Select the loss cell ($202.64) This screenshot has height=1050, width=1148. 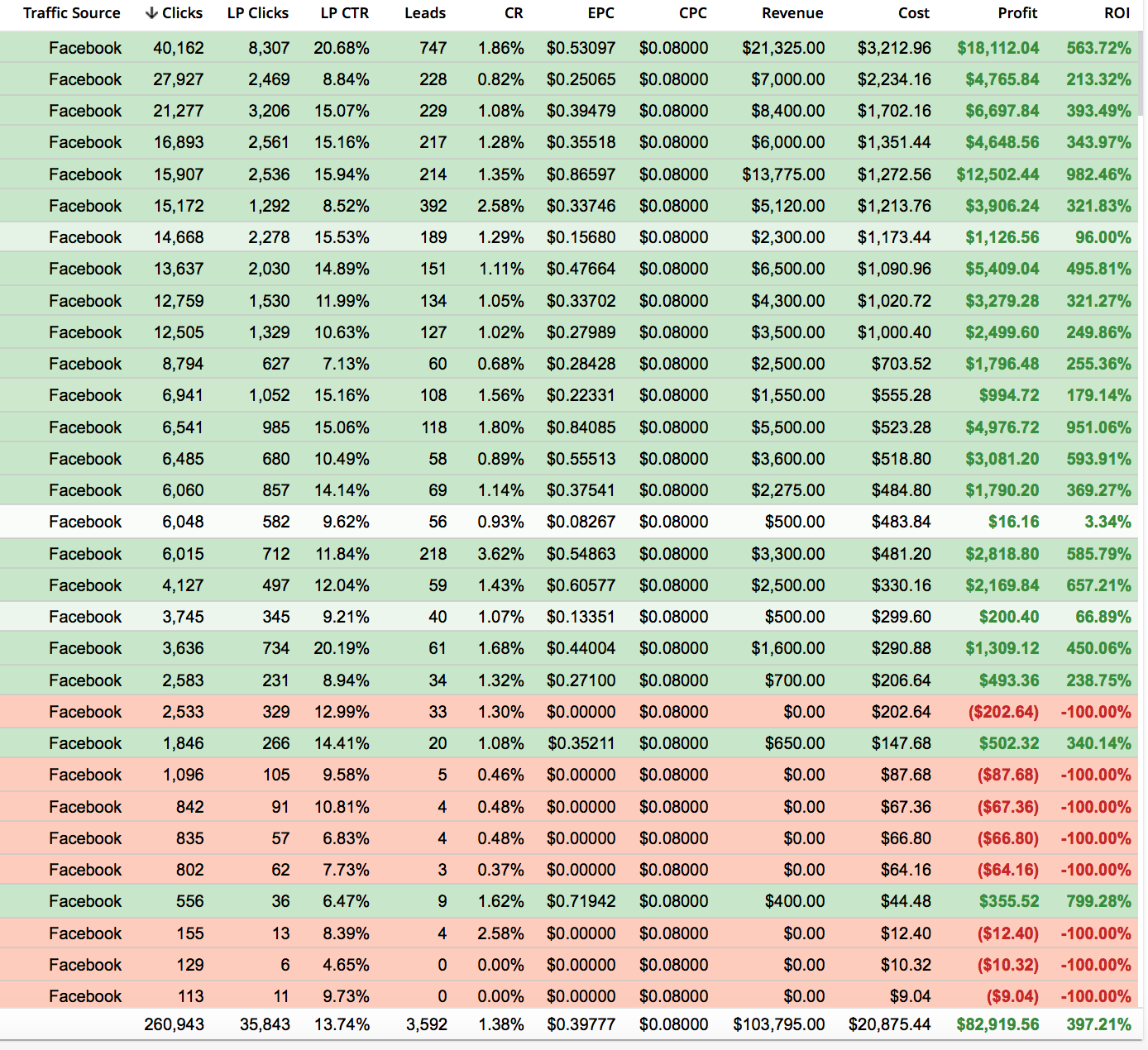click(x=1003, y=712)
